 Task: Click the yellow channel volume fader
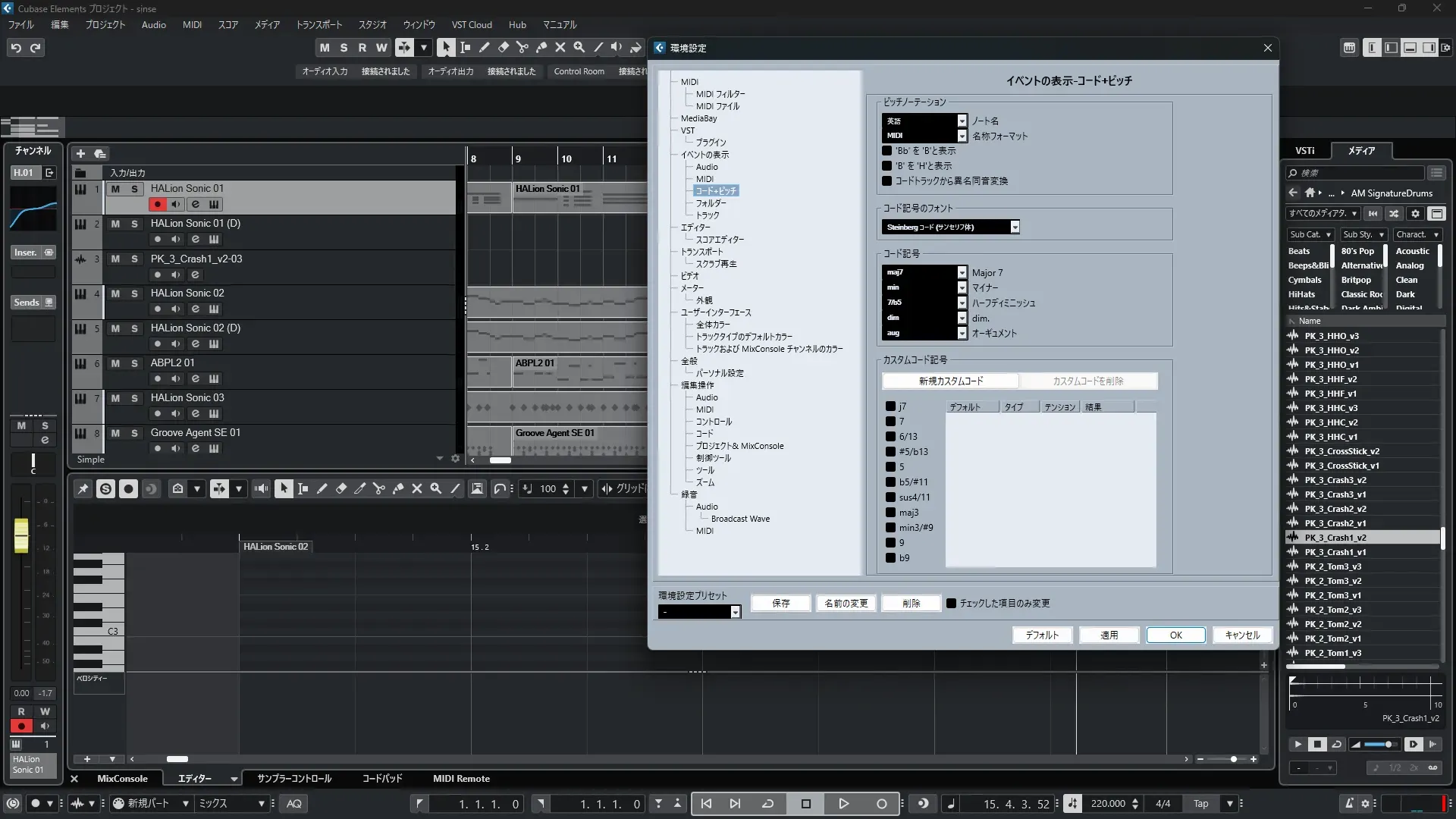pyautogui.click(x=21, y=535)
